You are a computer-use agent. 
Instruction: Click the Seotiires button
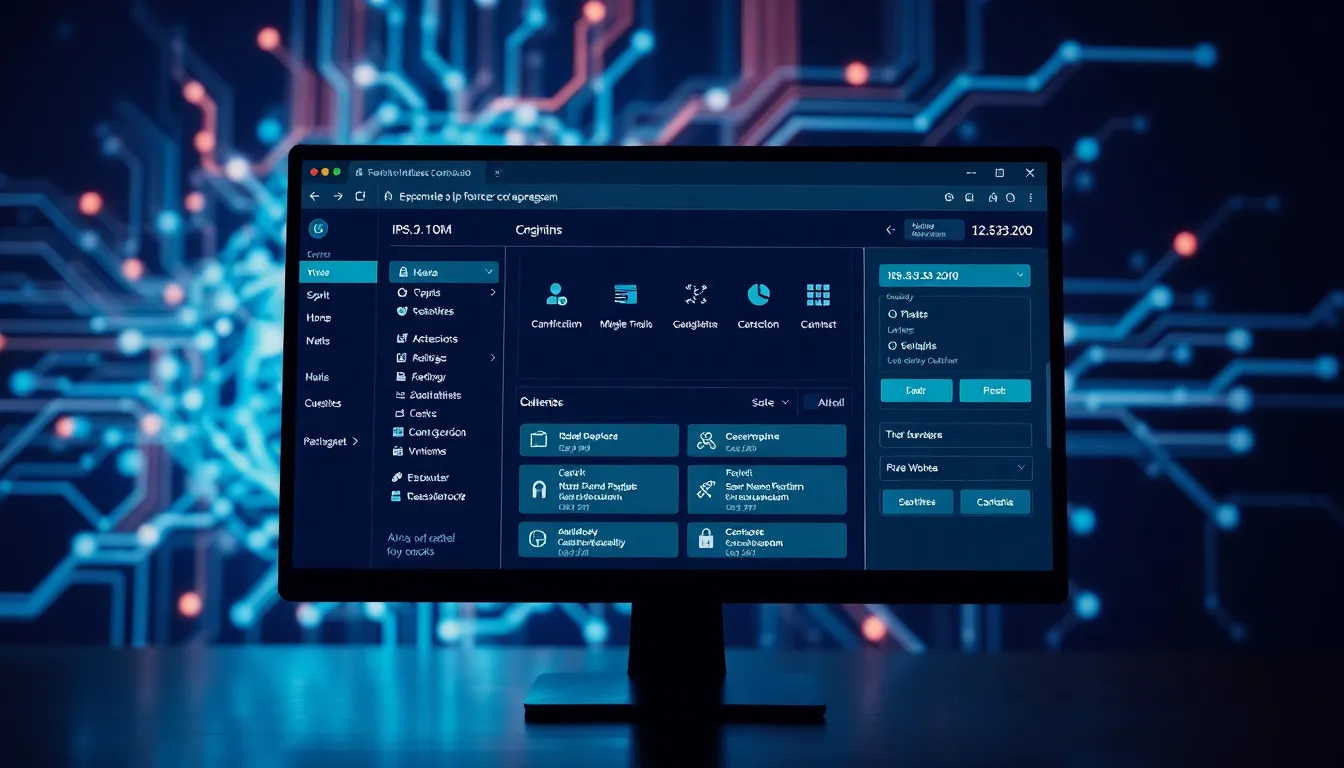tap(916, 502)
